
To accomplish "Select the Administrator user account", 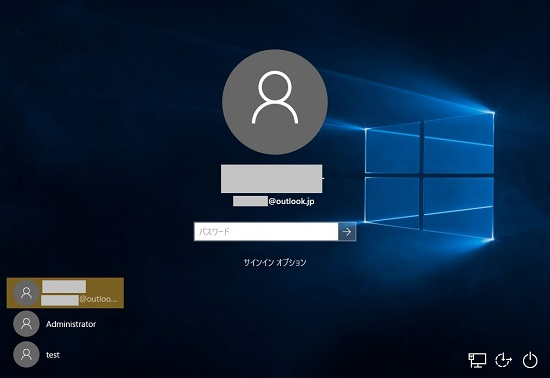I will (x=65, y=324).
